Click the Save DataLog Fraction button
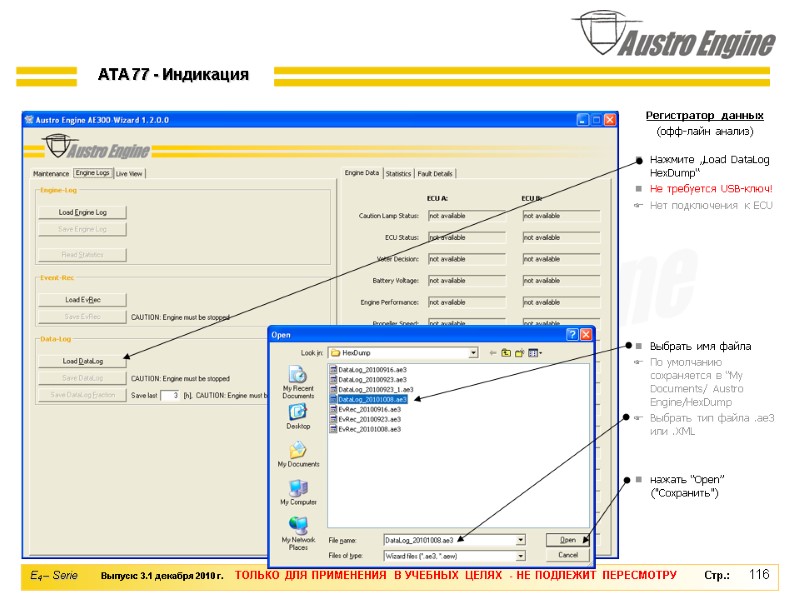This screenshot has height=600, width=800. 82,395
